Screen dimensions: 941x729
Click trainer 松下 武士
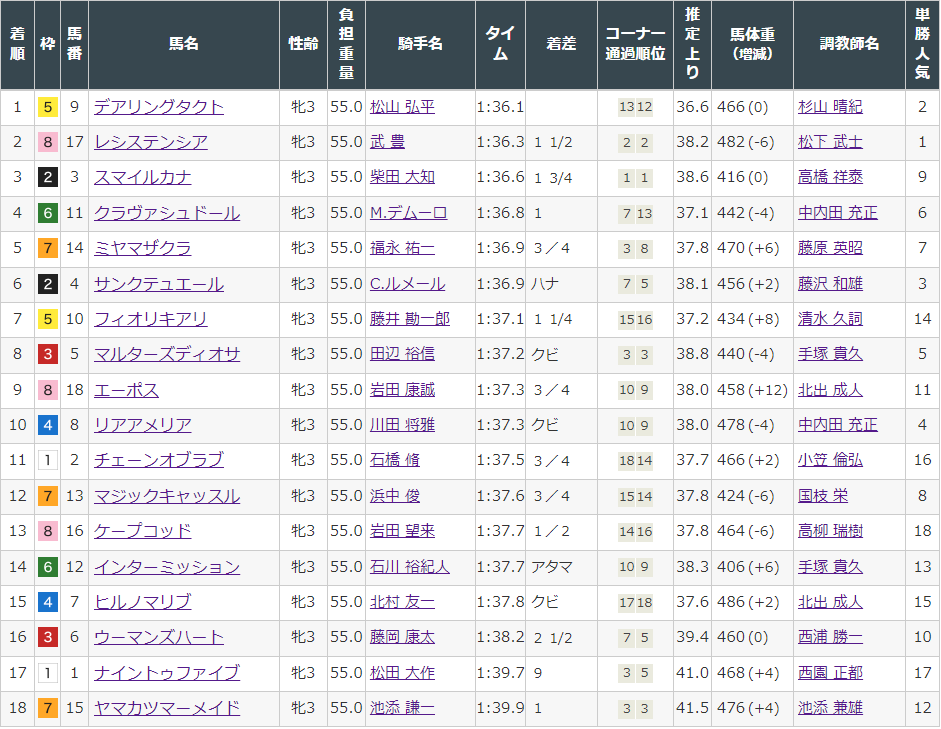[x=831, y=142]
